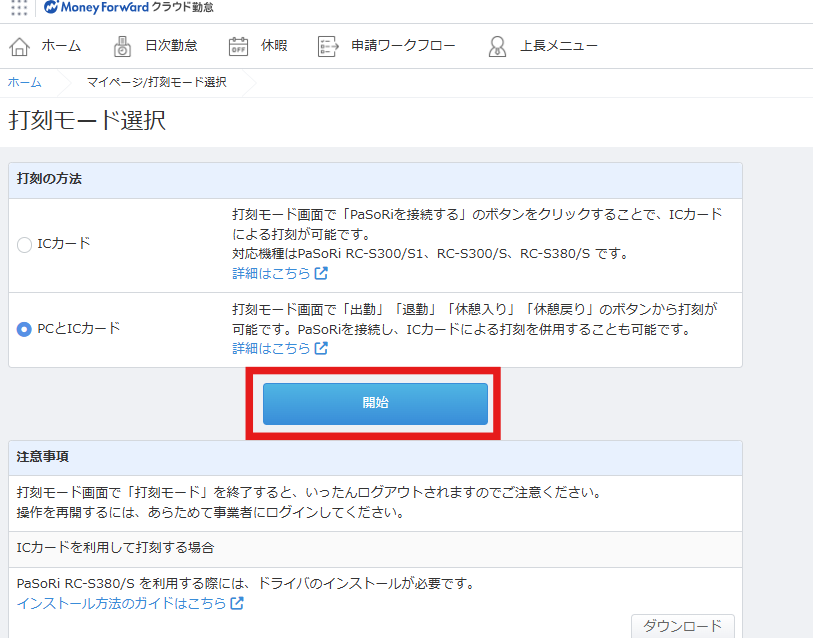
Task: Go to ホーム via the breadcrumb link
Action: click(x=25, y=82)
